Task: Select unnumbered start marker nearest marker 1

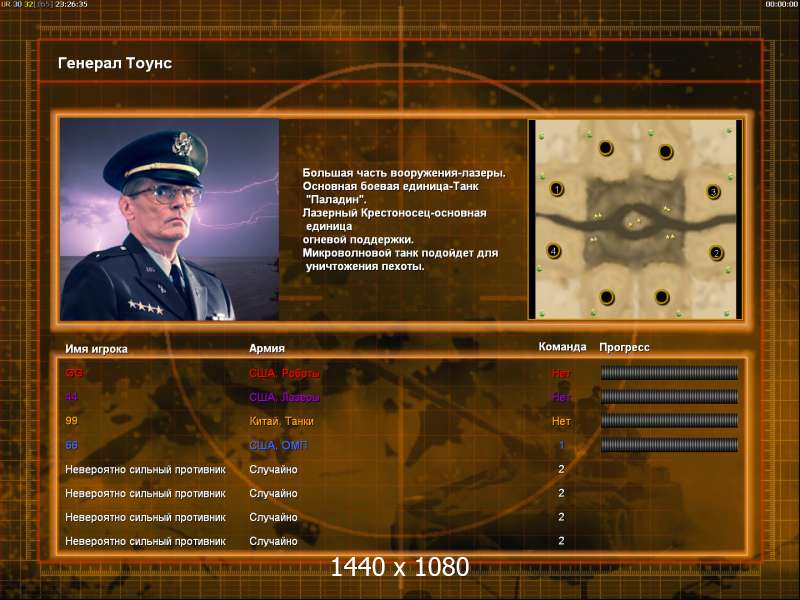Action: point(606,148)
